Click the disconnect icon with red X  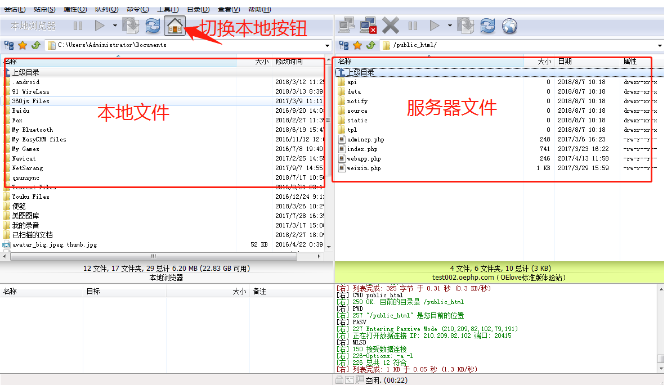pyautogui.click(x=368, y=26)
